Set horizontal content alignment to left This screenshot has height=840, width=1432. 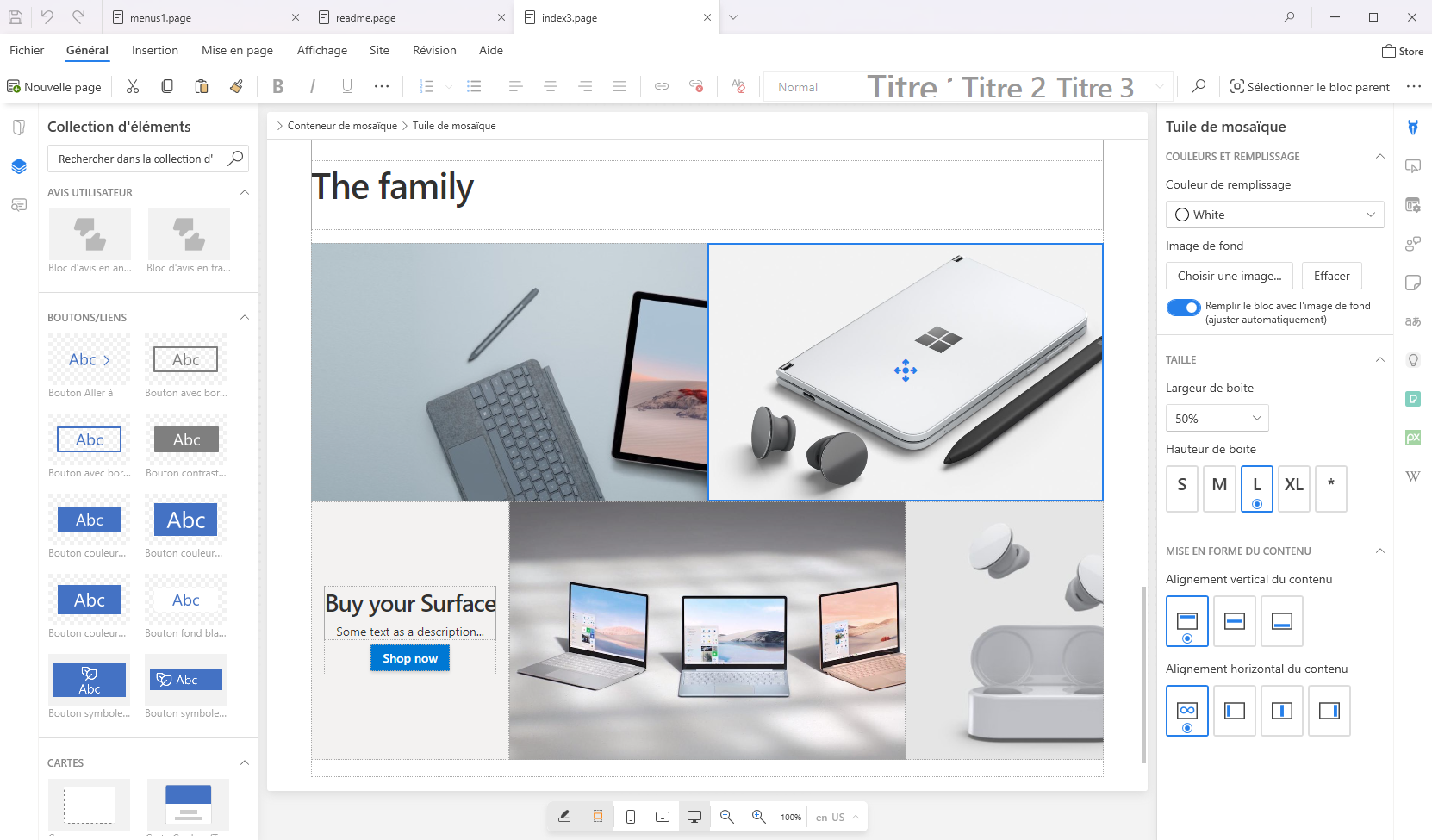click(1235, 711)
